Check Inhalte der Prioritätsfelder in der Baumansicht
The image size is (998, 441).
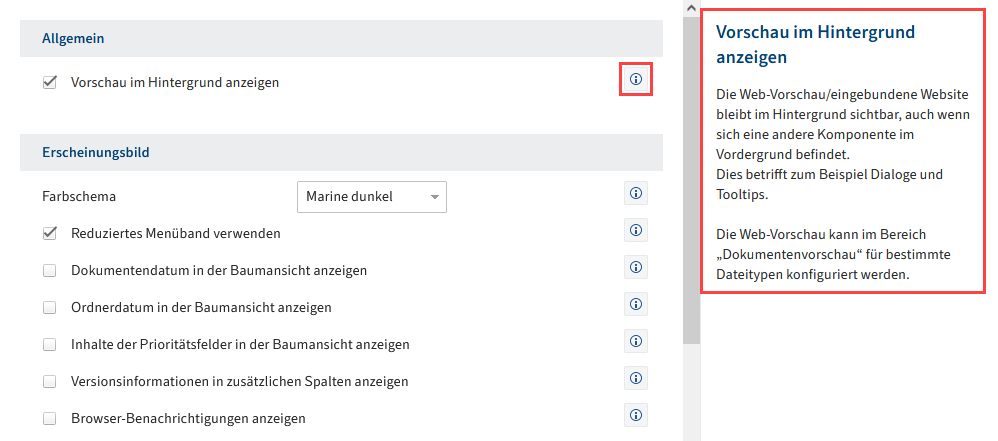coord(50,345)
